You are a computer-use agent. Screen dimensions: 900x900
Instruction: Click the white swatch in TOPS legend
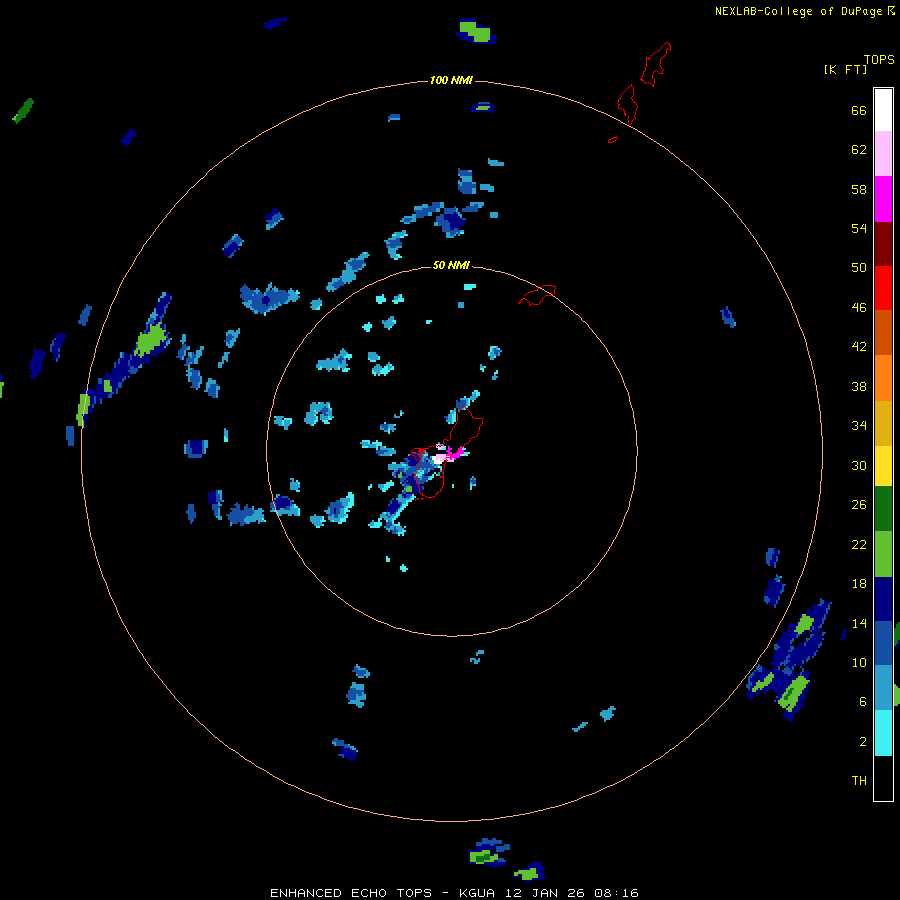coord(883,110)
